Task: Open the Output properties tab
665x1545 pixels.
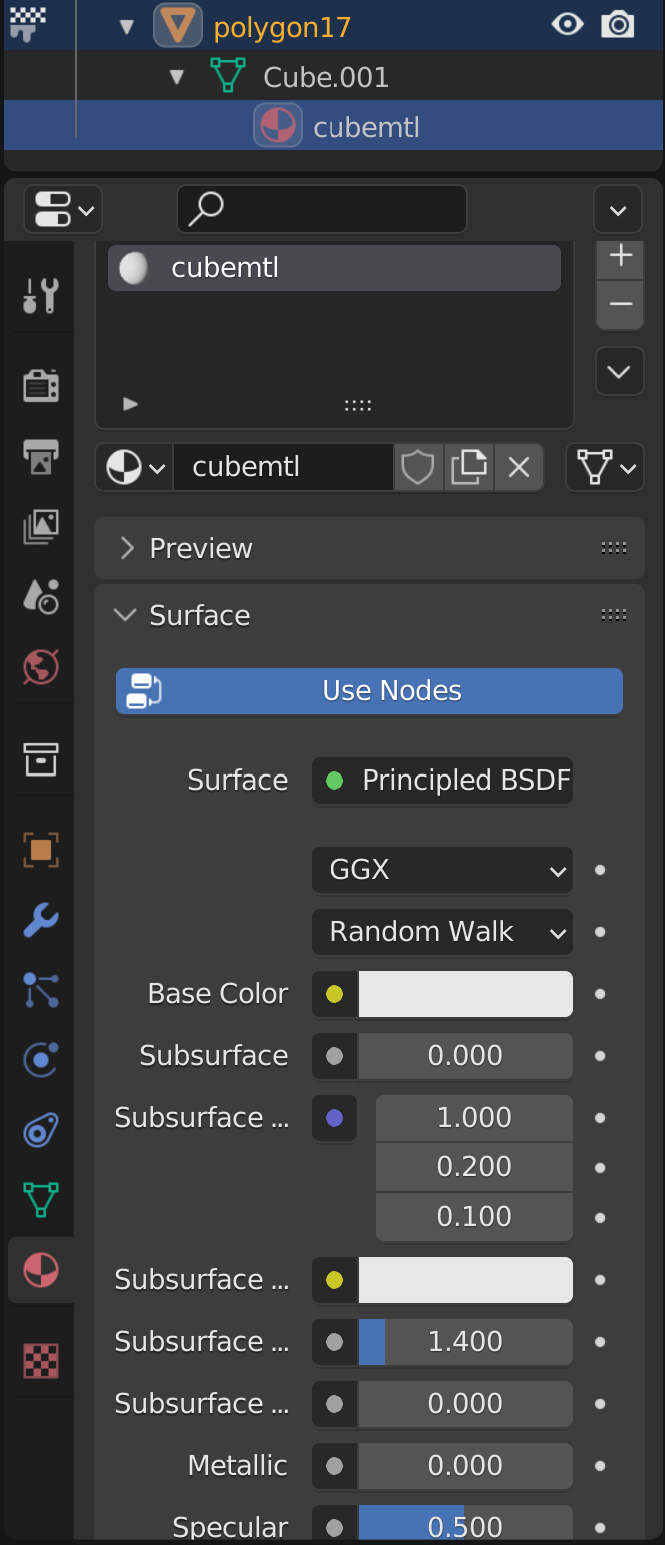Action: click(x=41, y=457)
